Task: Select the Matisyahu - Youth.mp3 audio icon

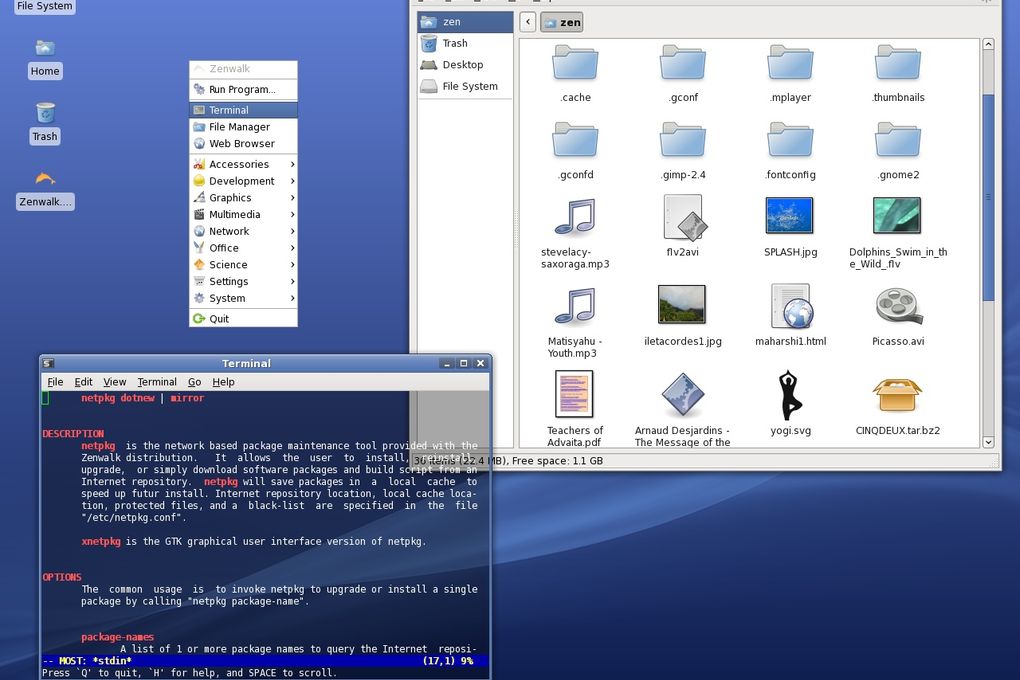Action: tap(575, 306)
